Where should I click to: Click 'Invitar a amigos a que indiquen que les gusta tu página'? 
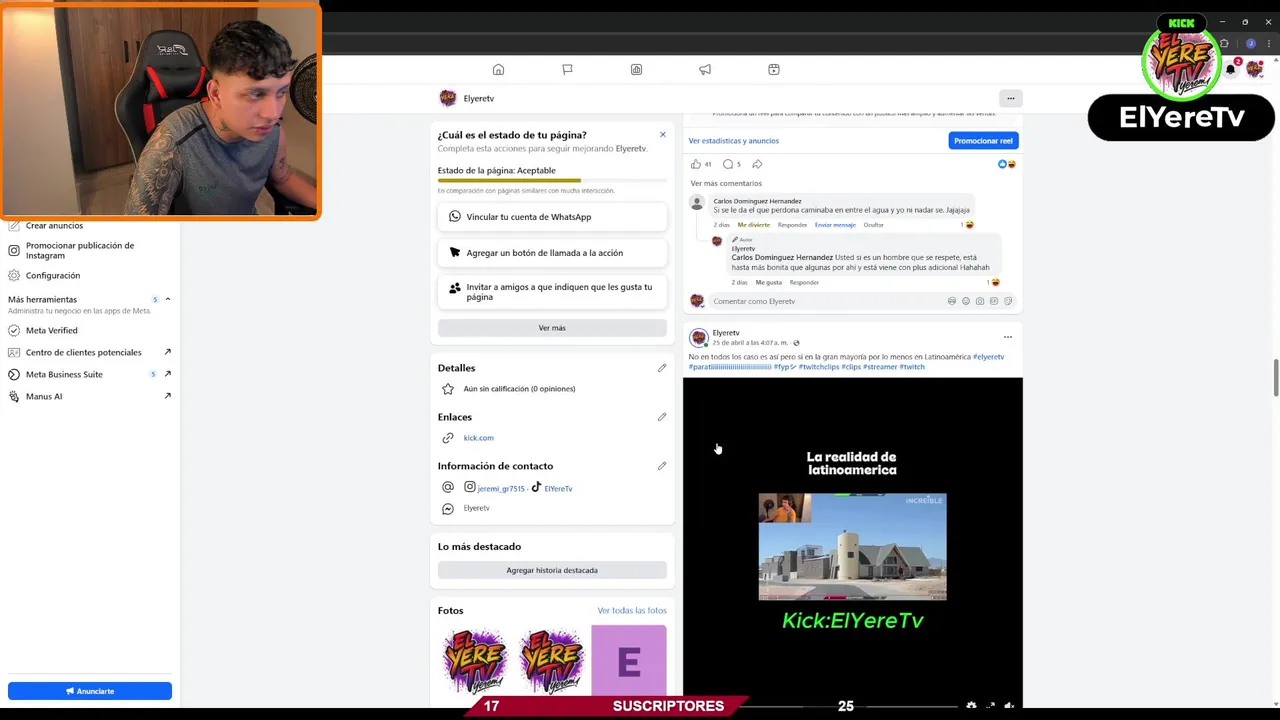pos(552,292)
